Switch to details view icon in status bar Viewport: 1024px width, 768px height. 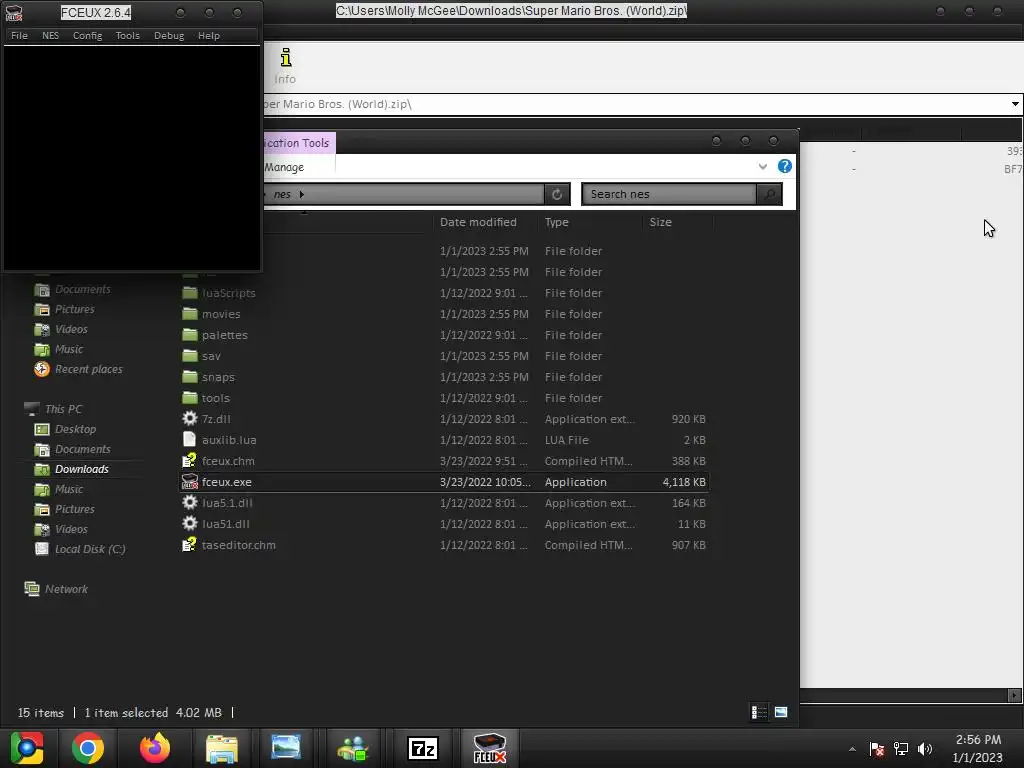[x=759, y=712]
